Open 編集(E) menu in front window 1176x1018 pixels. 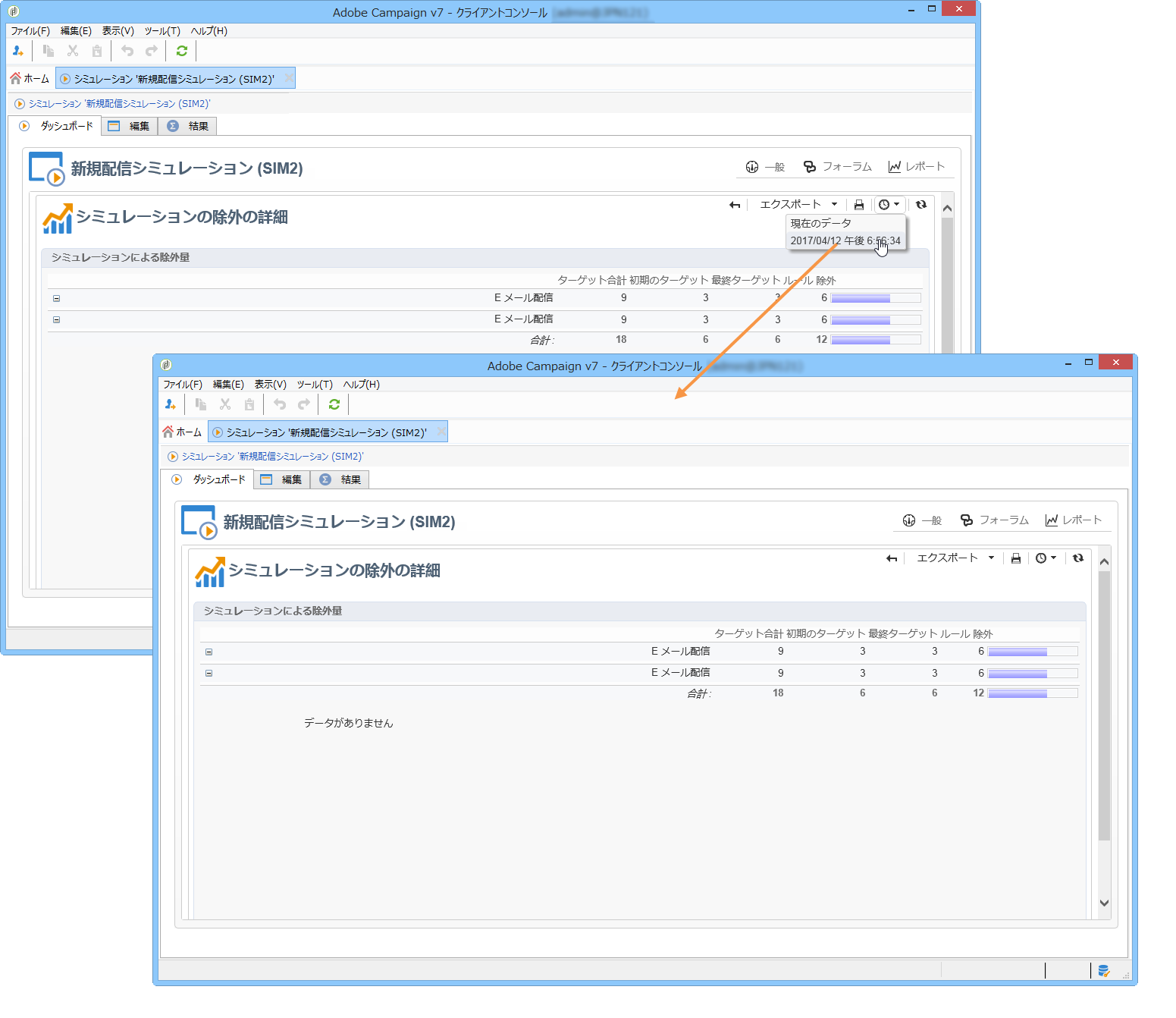point(228,385)
